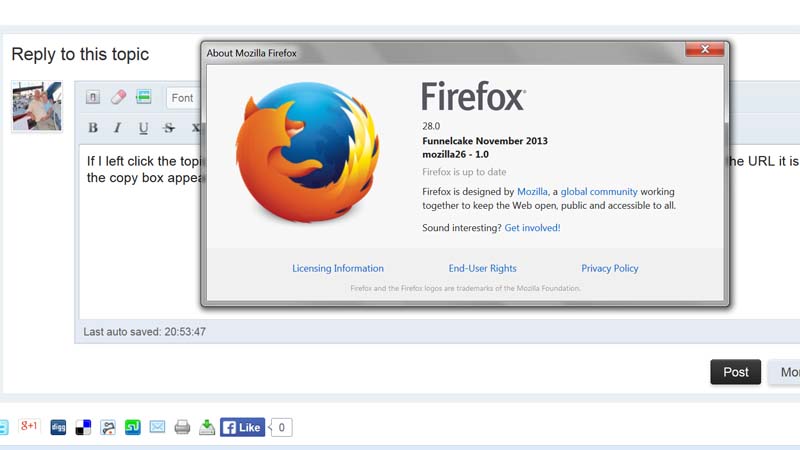Click the version number 28.0 text
The height and width of the screenshot is (450, 800).
pos(431,126)
